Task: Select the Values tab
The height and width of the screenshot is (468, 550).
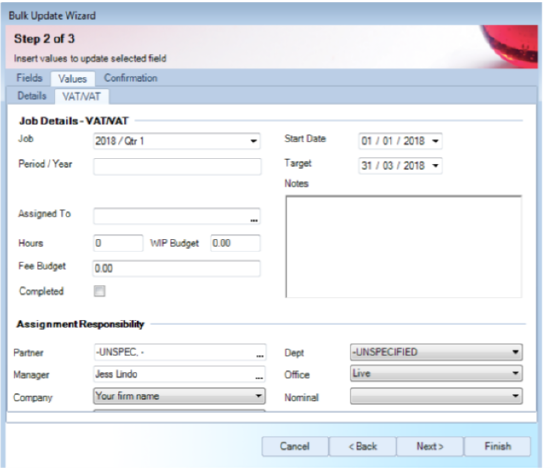Action: click(x=73, y=79)
